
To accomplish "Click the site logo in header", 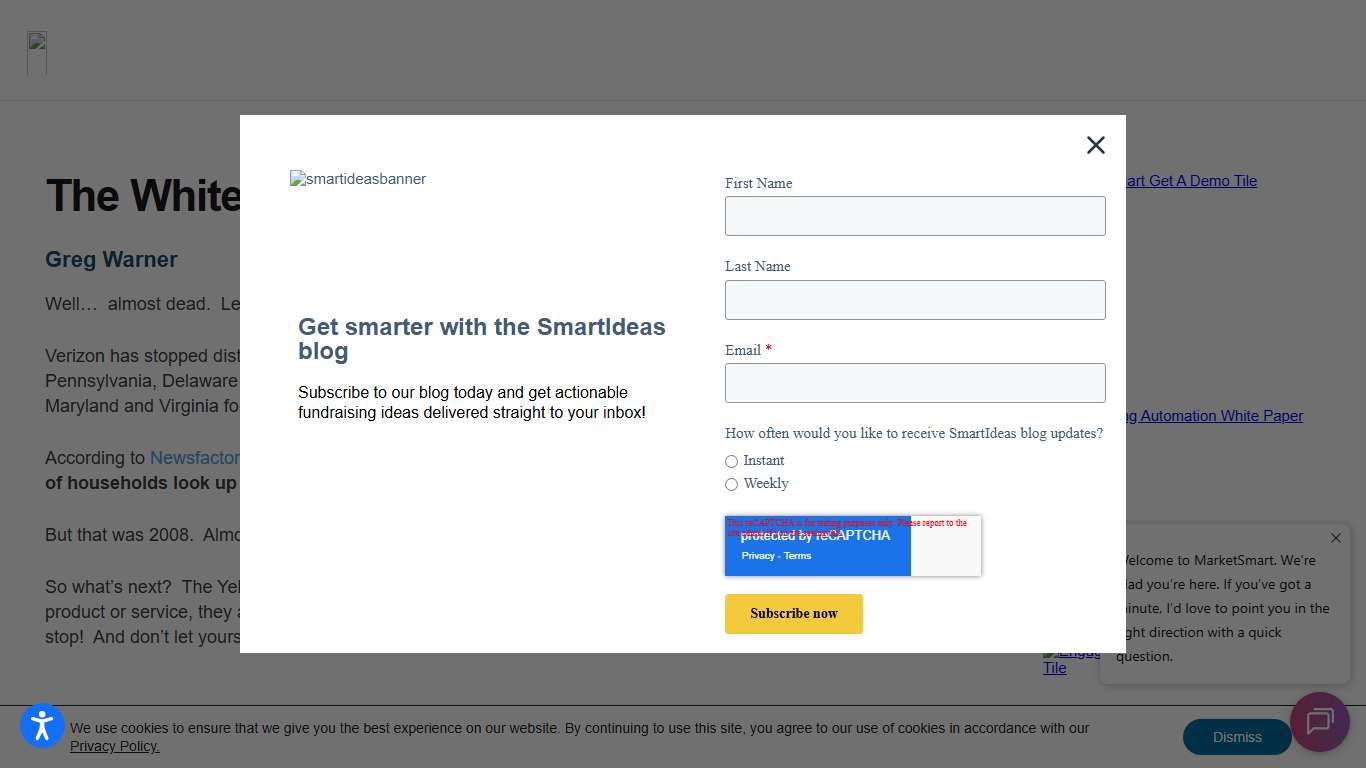I will click(x=37, y=53).
